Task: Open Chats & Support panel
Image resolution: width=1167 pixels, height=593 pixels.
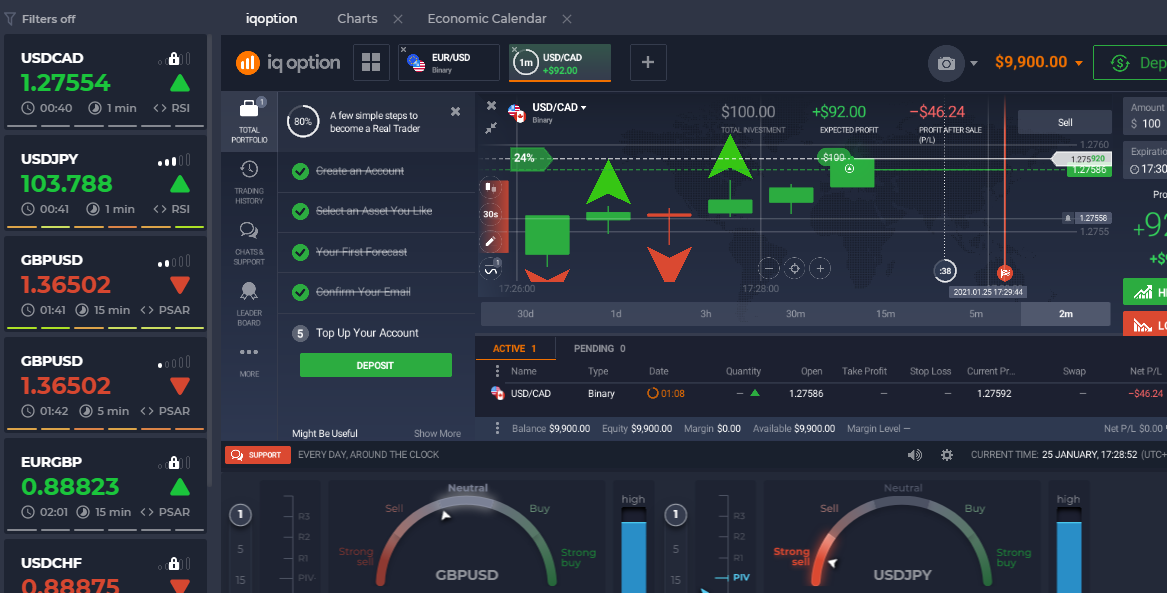Action: coord(248,240)
